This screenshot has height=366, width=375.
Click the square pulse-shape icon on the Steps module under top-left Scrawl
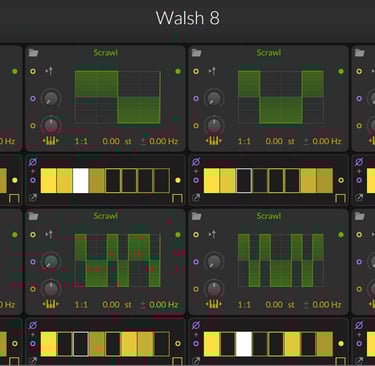(x=177, y=198)
